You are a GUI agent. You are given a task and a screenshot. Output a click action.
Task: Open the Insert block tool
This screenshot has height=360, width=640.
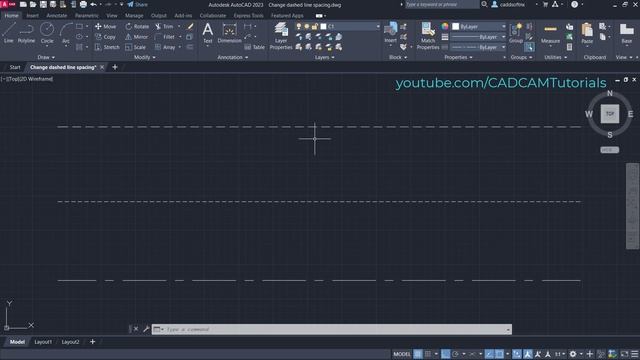[x=391, y=33]
